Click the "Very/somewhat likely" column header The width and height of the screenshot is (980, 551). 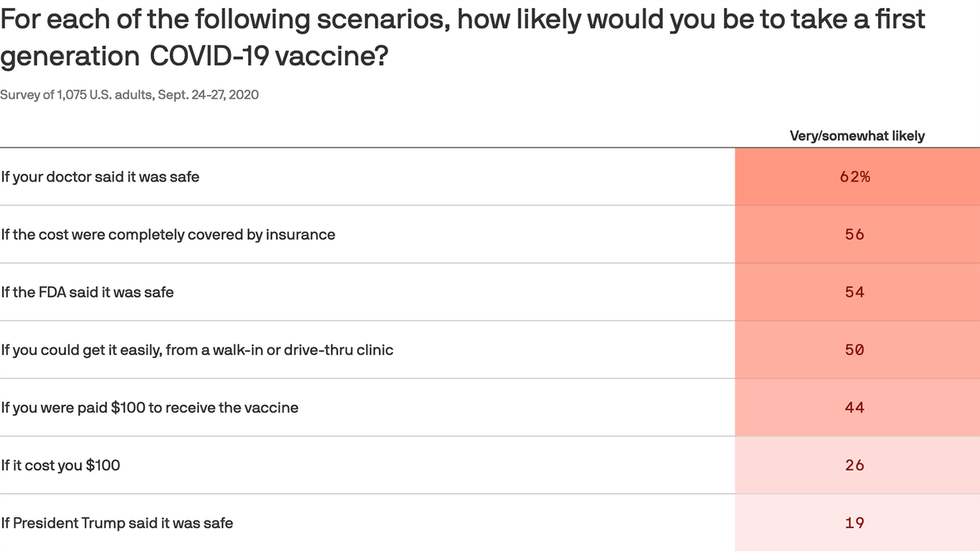coord(857,136)
